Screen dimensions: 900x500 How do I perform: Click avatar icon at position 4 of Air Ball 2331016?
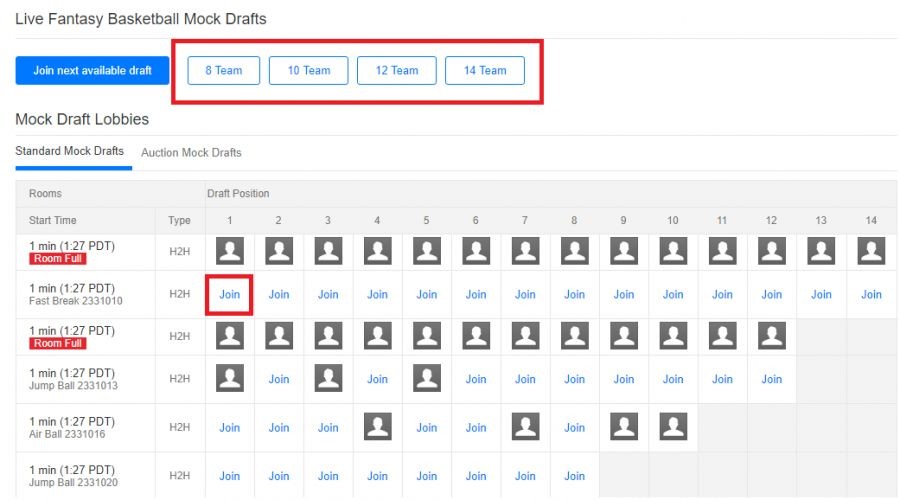coord(377,427)
